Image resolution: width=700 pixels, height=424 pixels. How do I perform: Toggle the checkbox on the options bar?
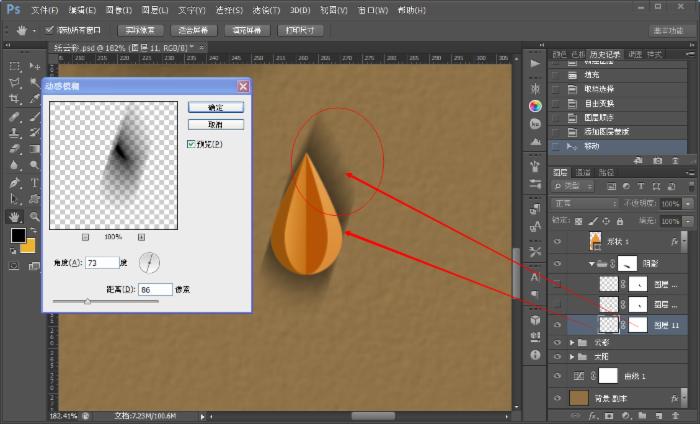click(x=50, y=30)
